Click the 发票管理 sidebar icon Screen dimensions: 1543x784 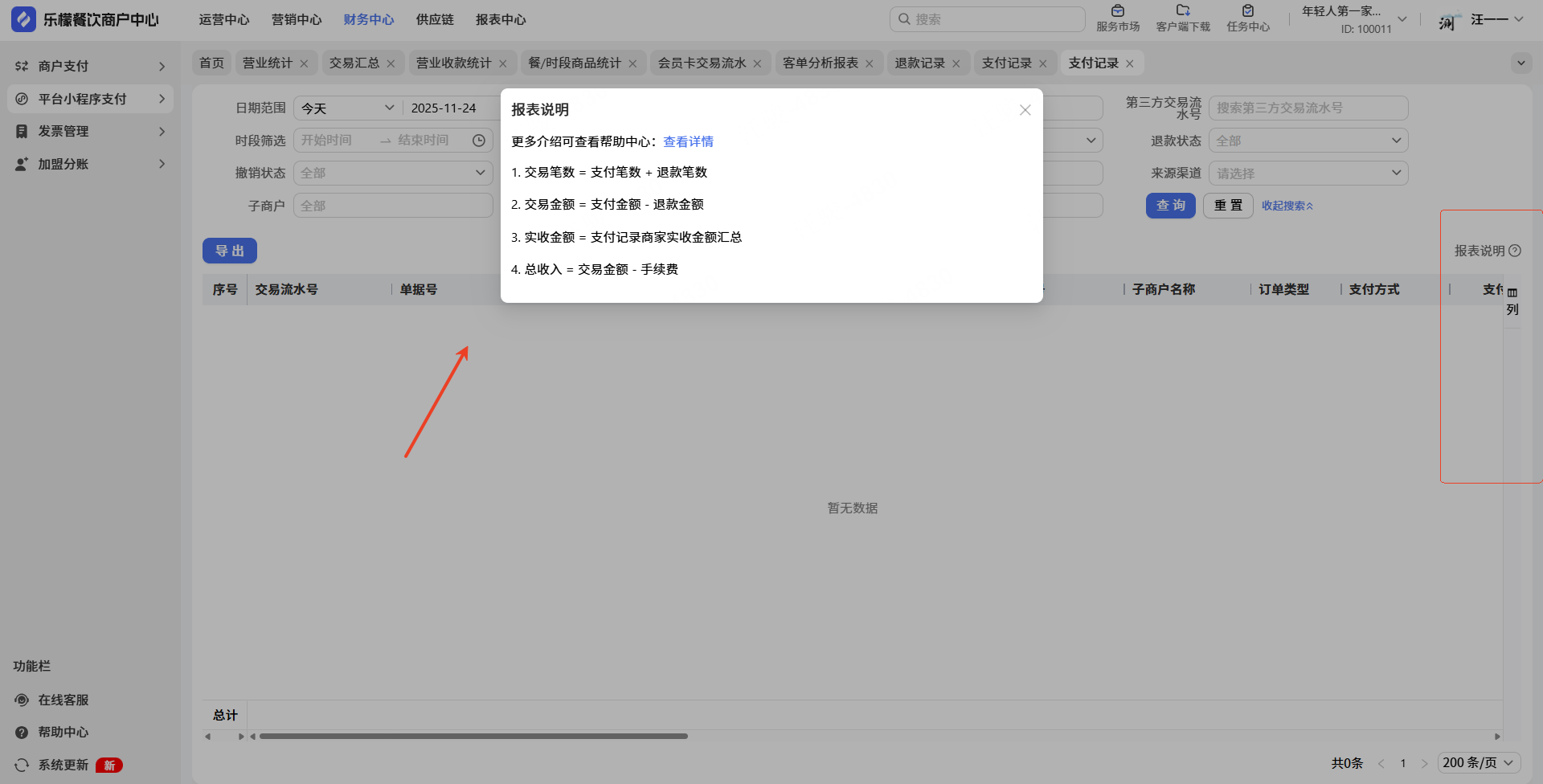click(22, 132)
